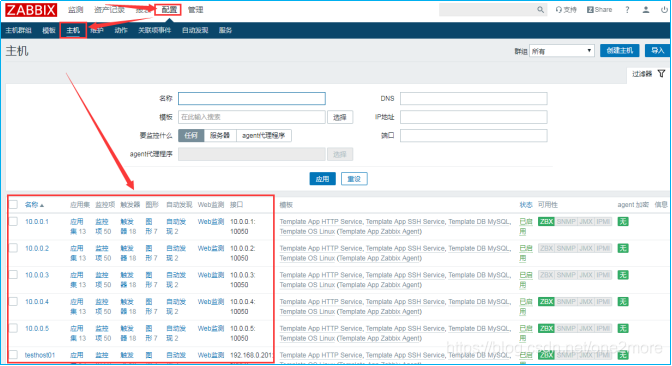The image size is (672, 366).
Task: Switch to the 服务 submenu
Action: click(x=225, y=30)
